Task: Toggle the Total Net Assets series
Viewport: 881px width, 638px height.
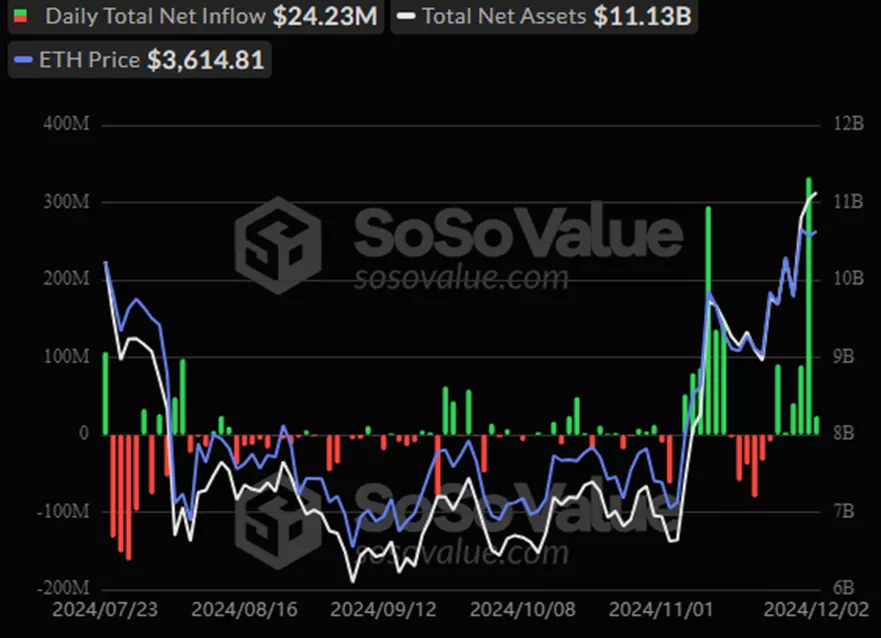Action: [x=542, y=17]
